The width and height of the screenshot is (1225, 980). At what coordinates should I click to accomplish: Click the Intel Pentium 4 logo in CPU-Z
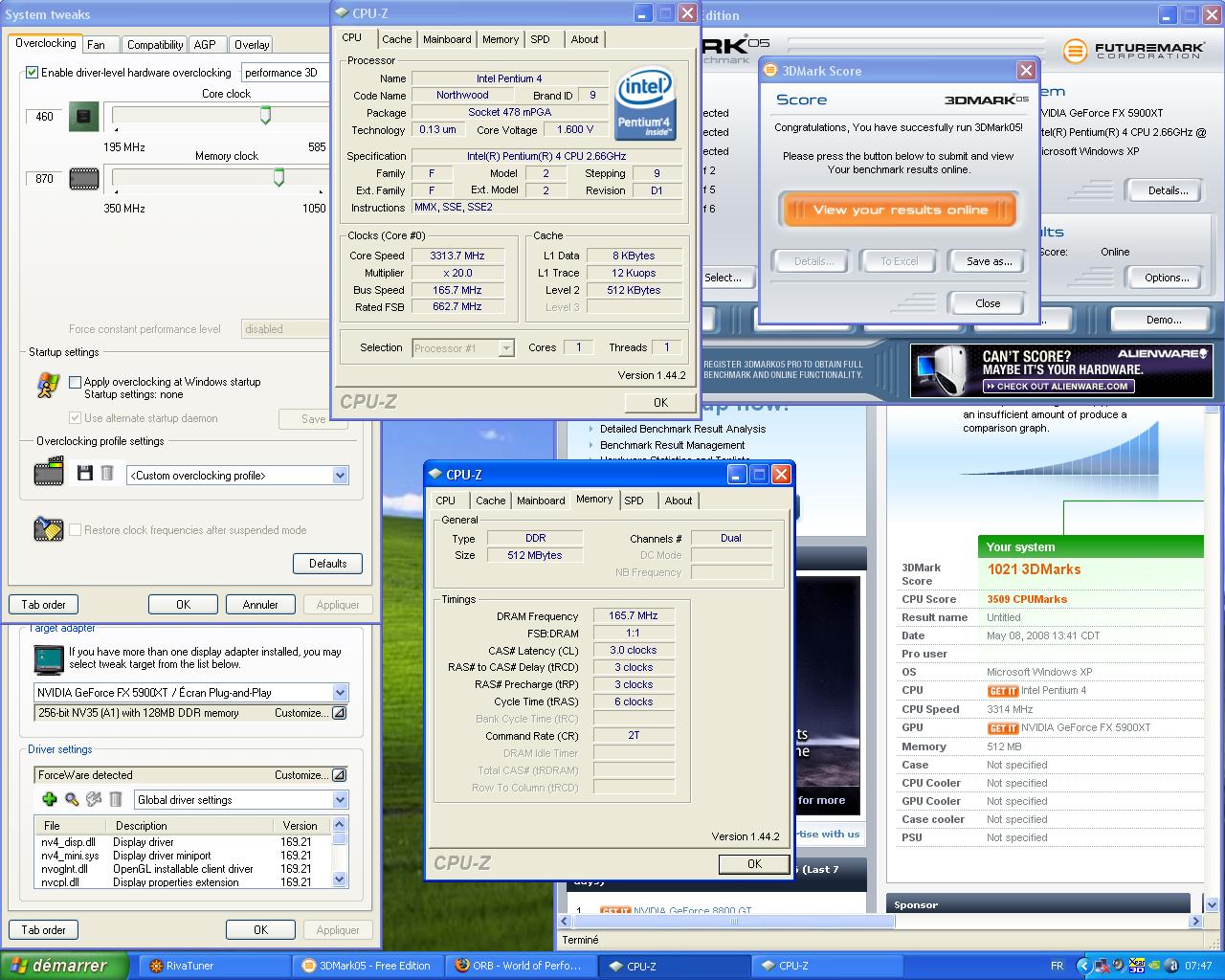click(x=645, y=104)
